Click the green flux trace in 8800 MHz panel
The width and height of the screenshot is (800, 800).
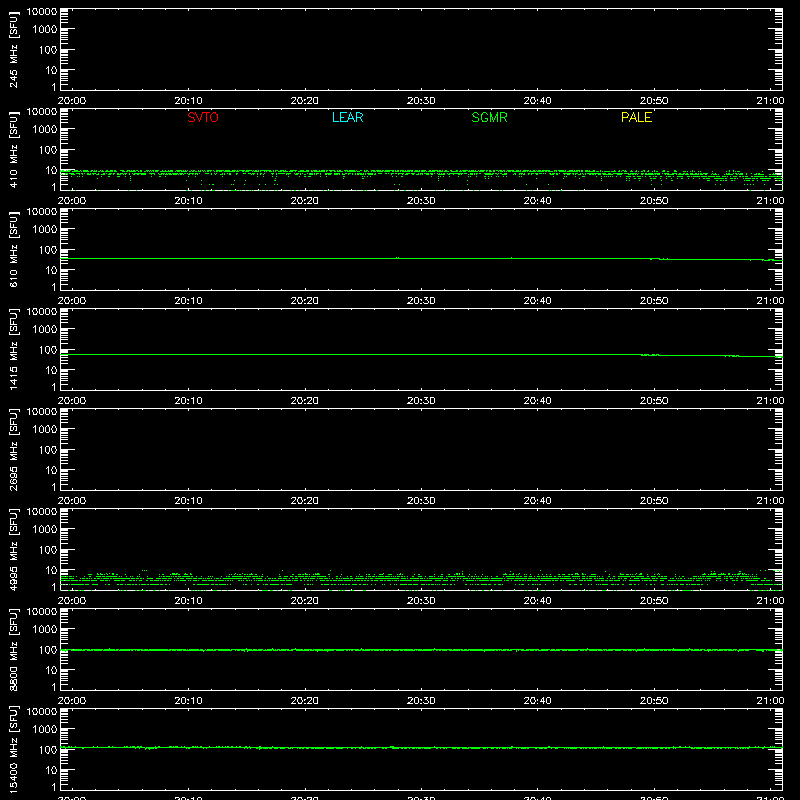[421, 650]
